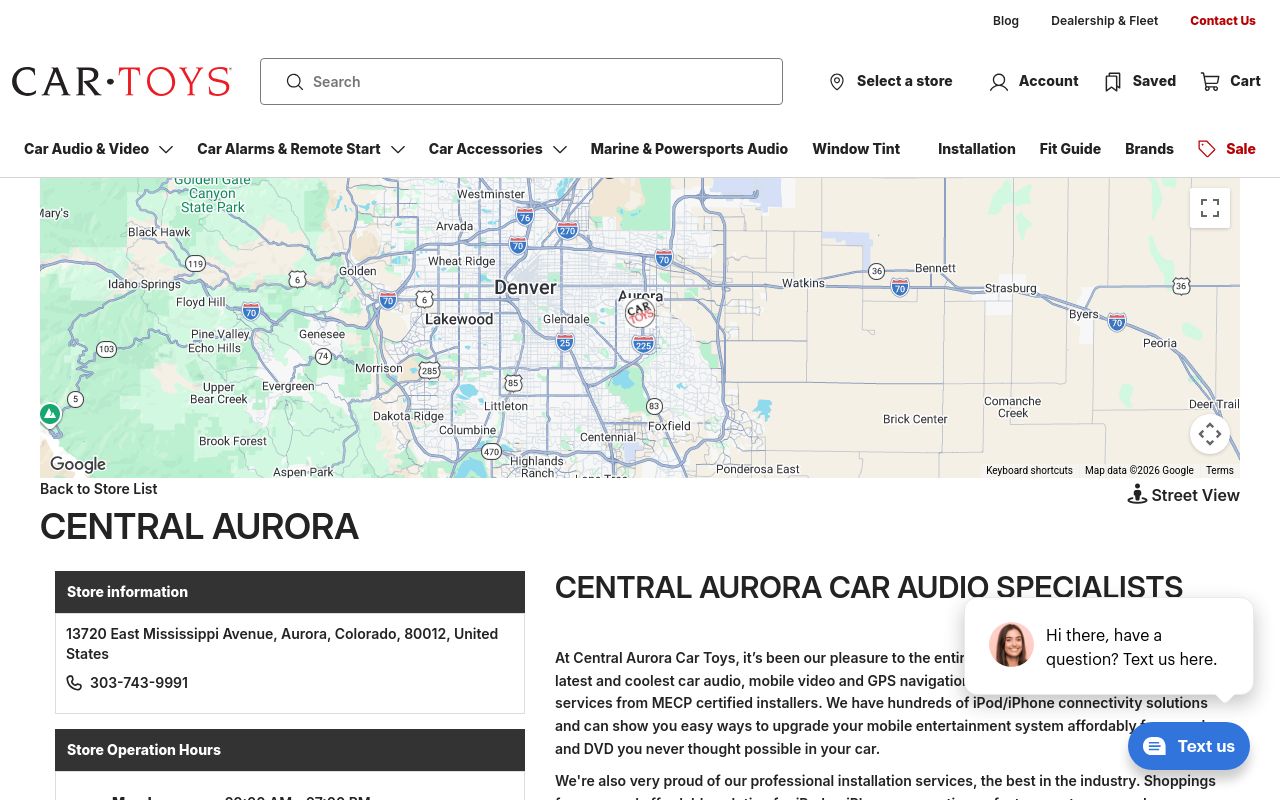The height and width of the screenshot is (800, 1280).
Task: Click the Store information header
Action: pos(290,592)
